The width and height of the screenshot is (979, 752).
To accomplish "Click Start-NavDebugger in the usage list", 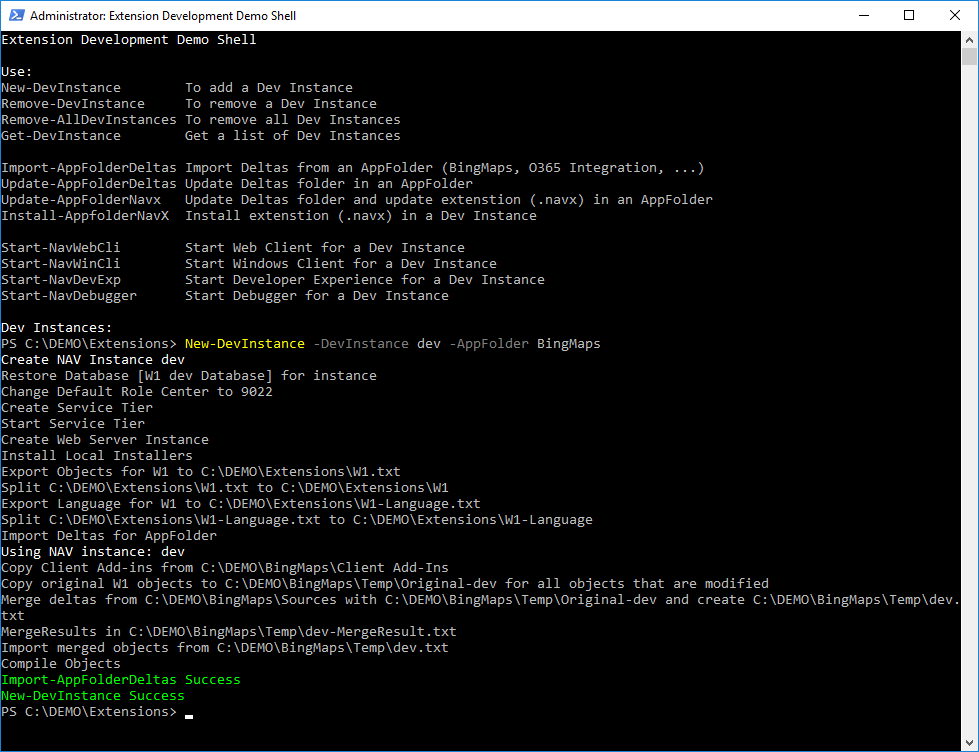I will pos(69,296).
